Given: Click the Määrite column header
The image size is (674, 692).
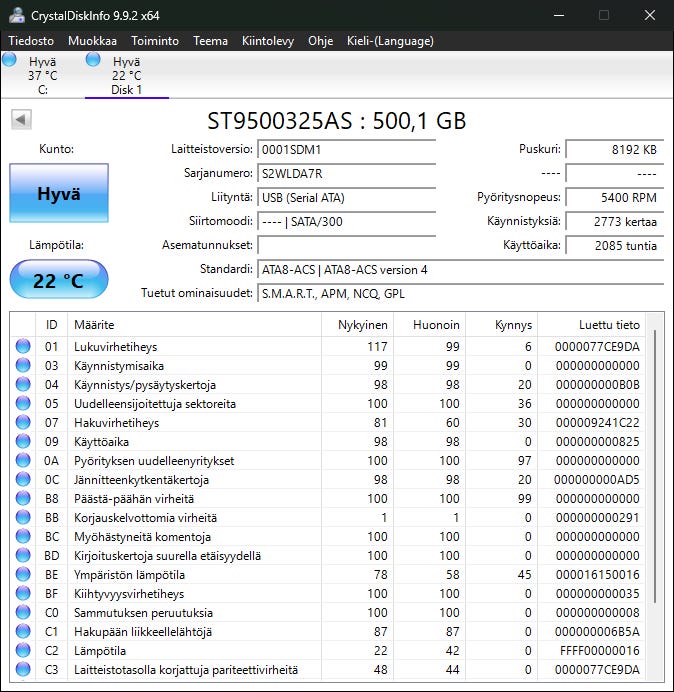Looking at the screenshot, I should click(194, 325).
